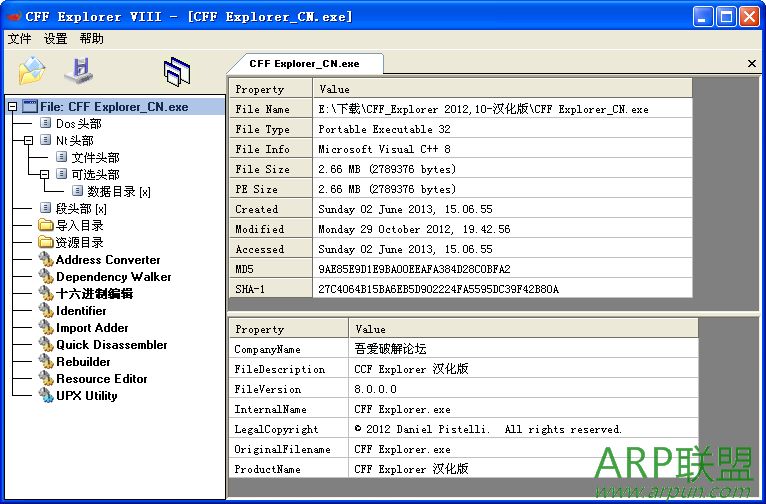766x504 pixels.
Task: Open Dependency Walker label in the tree
Action: 113,277
